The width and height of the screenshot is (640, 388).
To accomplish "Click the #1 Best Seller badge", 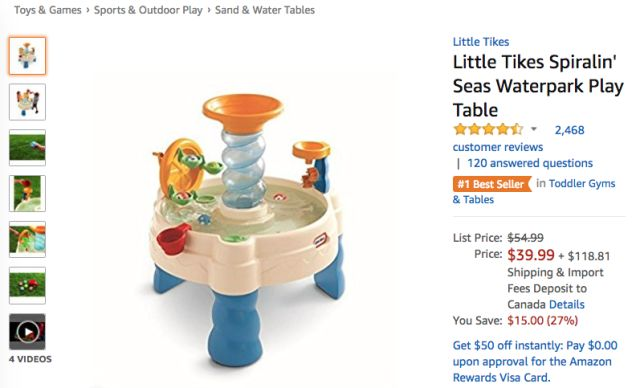I will [492, 184].
